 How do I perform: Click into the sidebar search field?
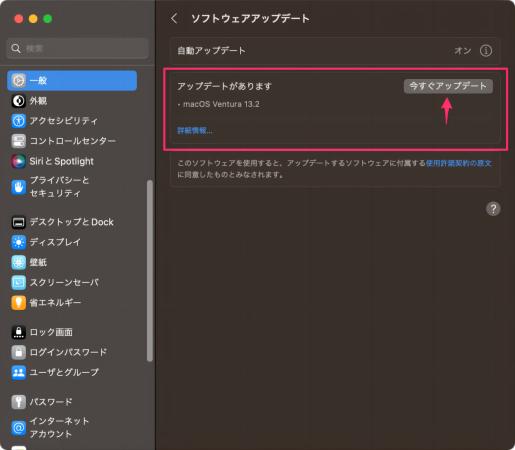click(x=77, y=48)
